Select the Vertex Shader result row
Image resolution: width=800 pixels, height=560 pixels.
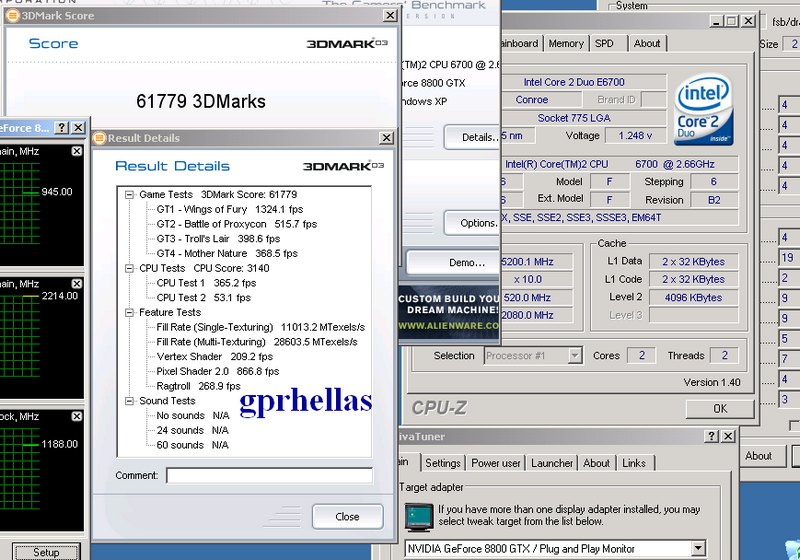point(215,357)
